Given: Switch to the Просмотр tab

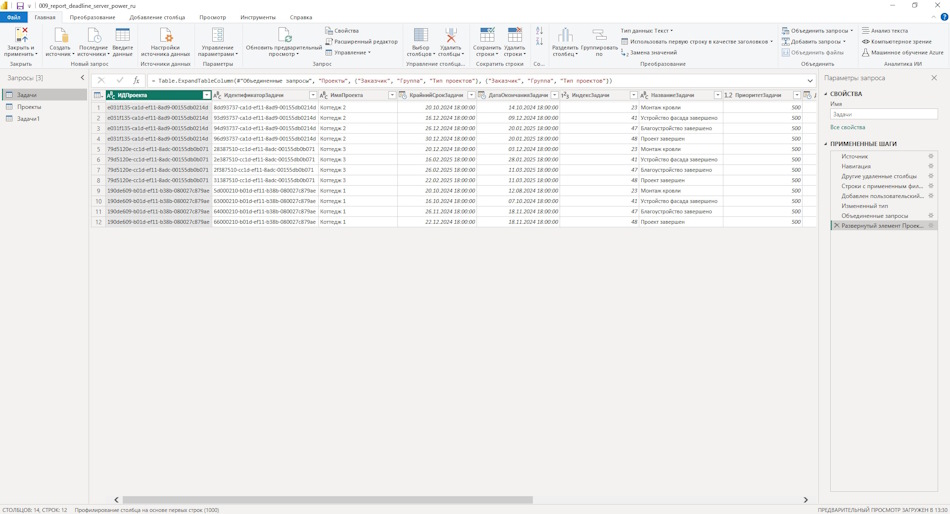Looking at the screenshot, I should click(x=213, y=18).
